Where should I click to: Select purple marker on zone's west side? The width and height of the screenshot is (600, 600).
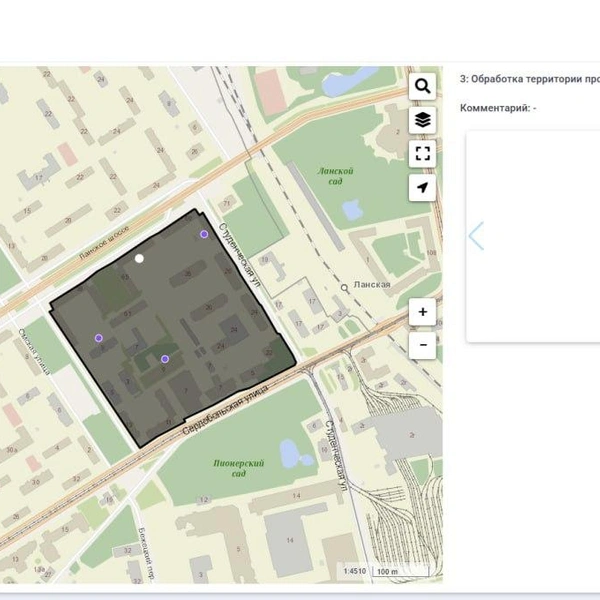point(99,338)
